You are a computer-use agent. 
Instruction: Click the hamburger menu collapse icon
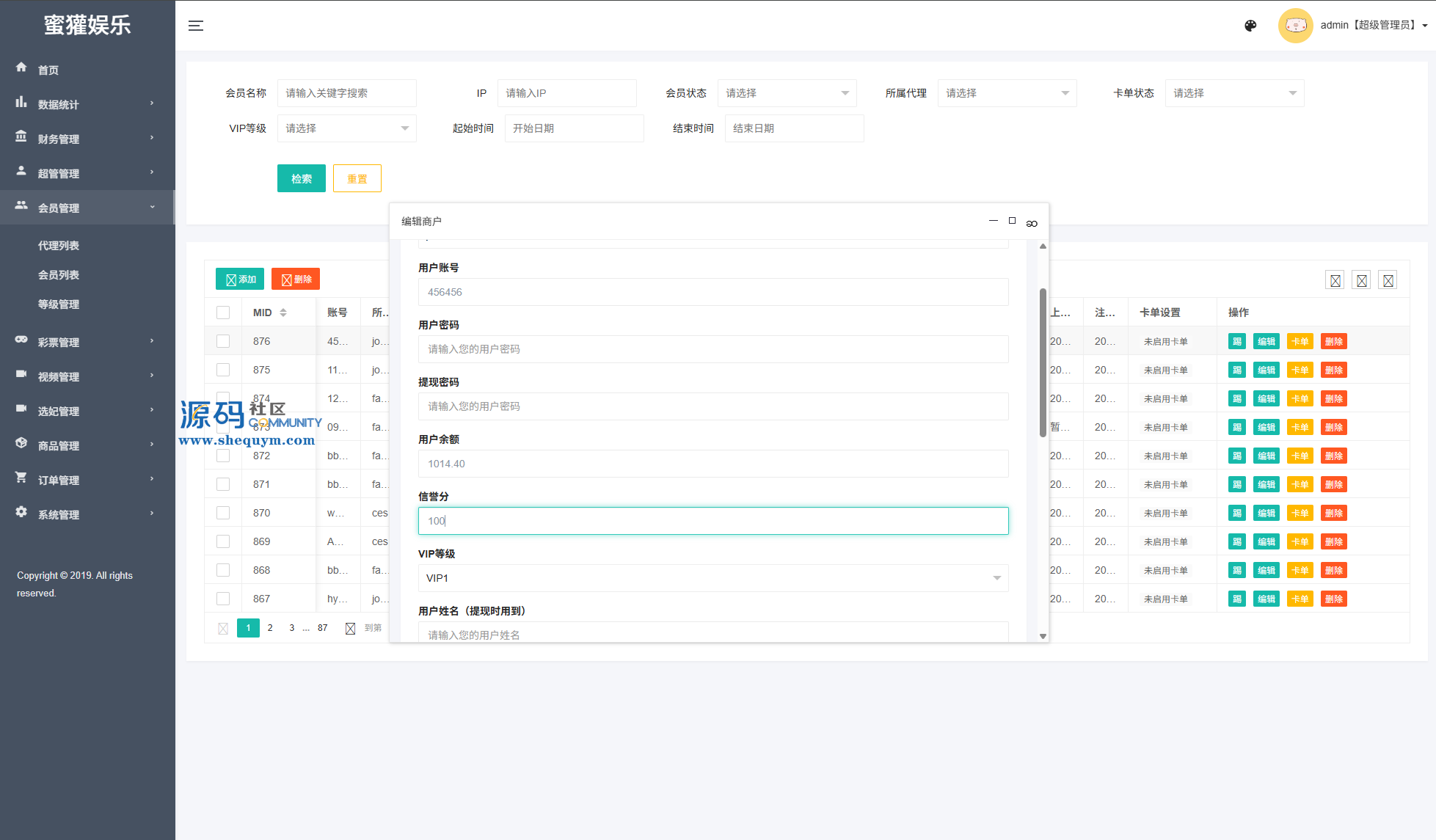click(196, 26)
